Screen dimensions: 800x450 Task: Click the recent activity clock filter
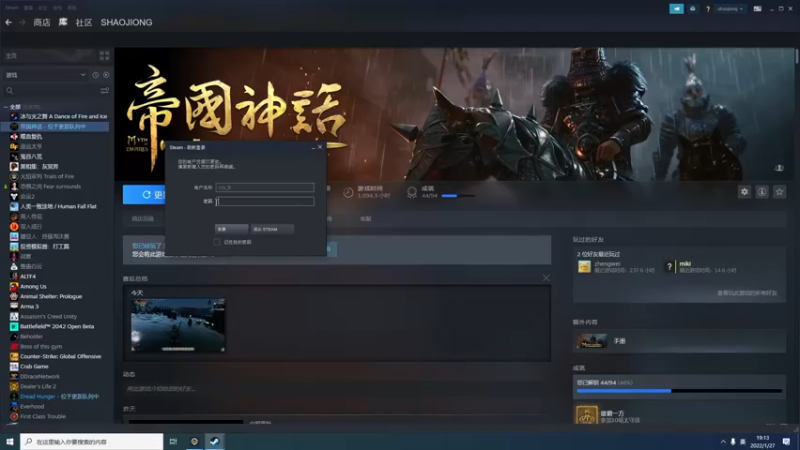pos(95,75)
